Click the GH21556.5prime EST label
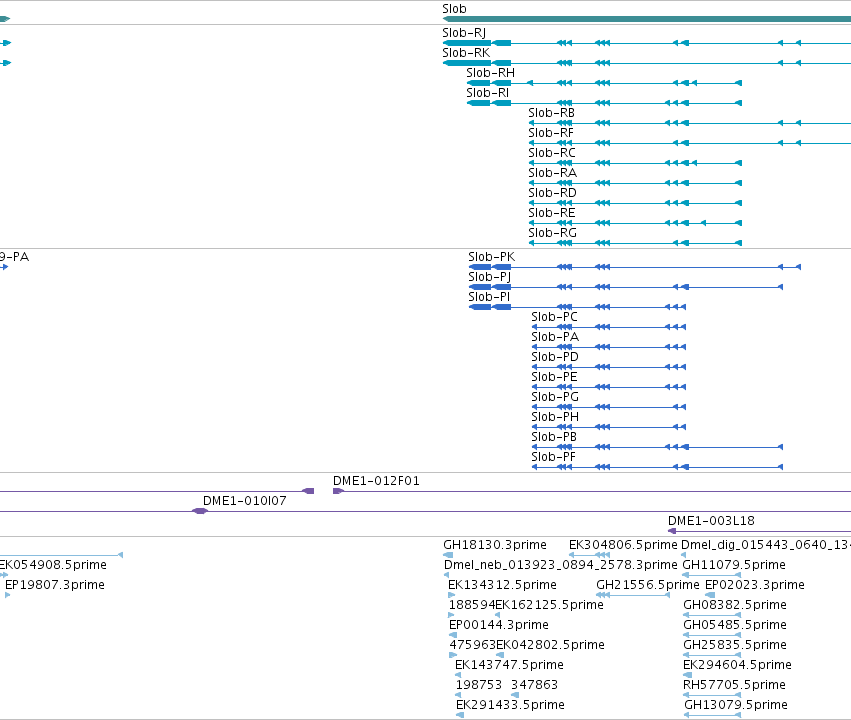851x720 pixels. pos(647,585)
